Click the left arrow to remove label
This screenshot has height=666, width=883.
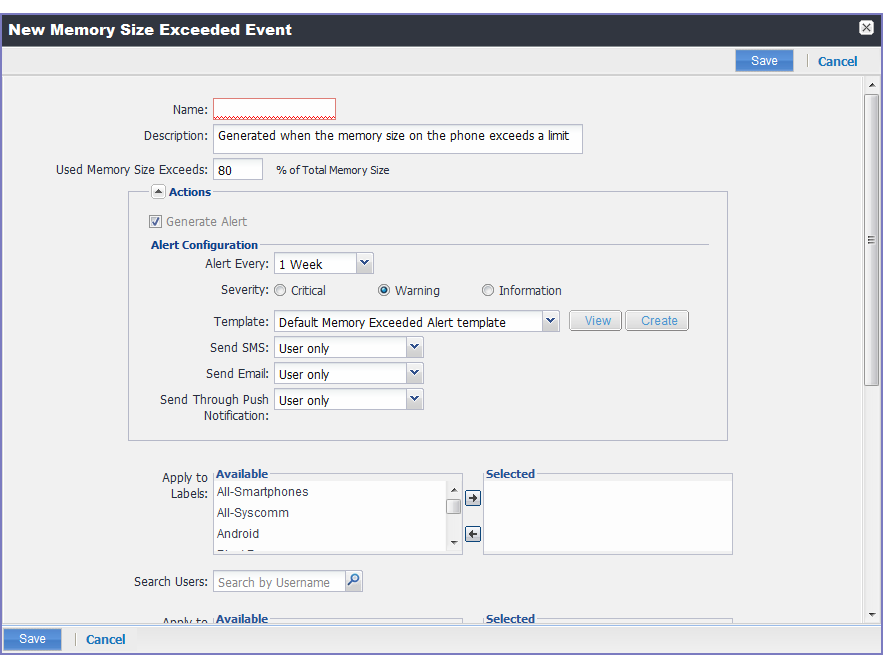coord(474,534)
